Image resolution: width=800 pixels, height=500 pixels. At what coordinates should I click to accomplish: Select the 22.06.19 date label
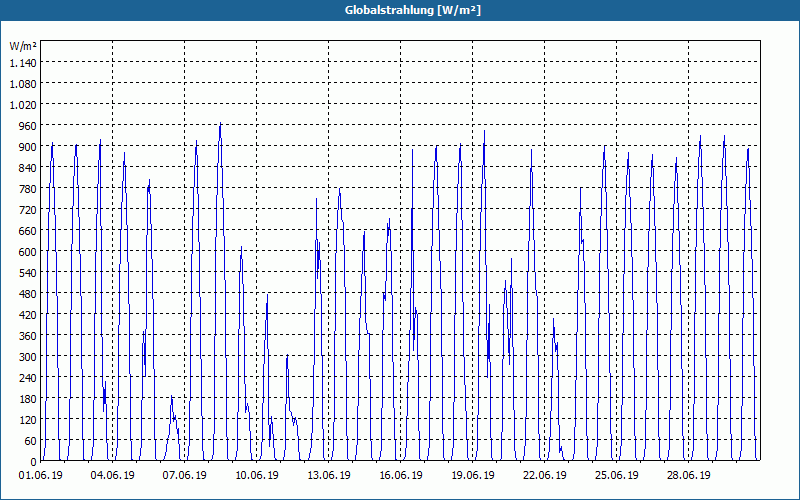click(544, 475)
